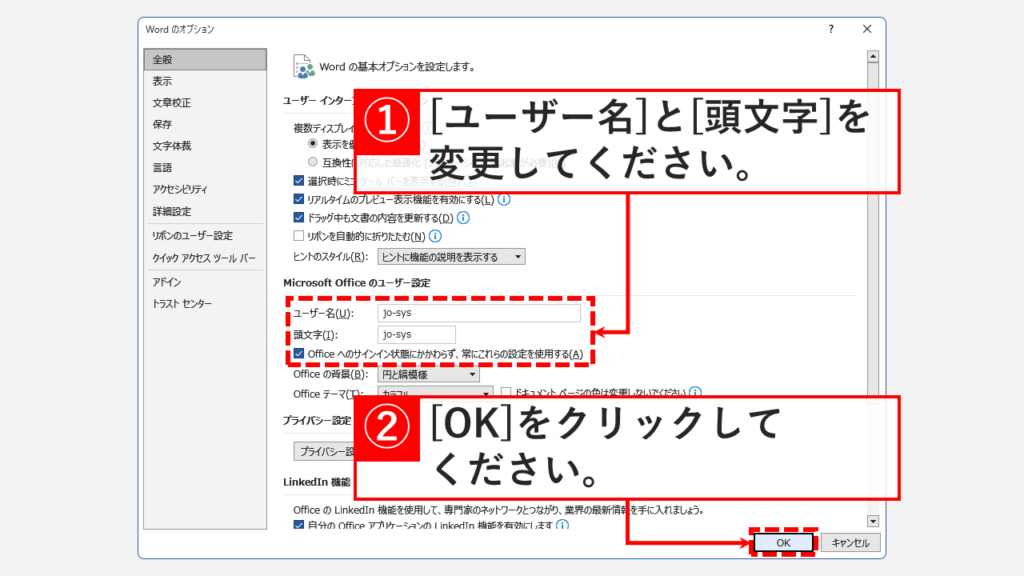Viewport: 1024px width, 576px height.
Task: Click the scrollbar up arrow
Action: (873, 56)
